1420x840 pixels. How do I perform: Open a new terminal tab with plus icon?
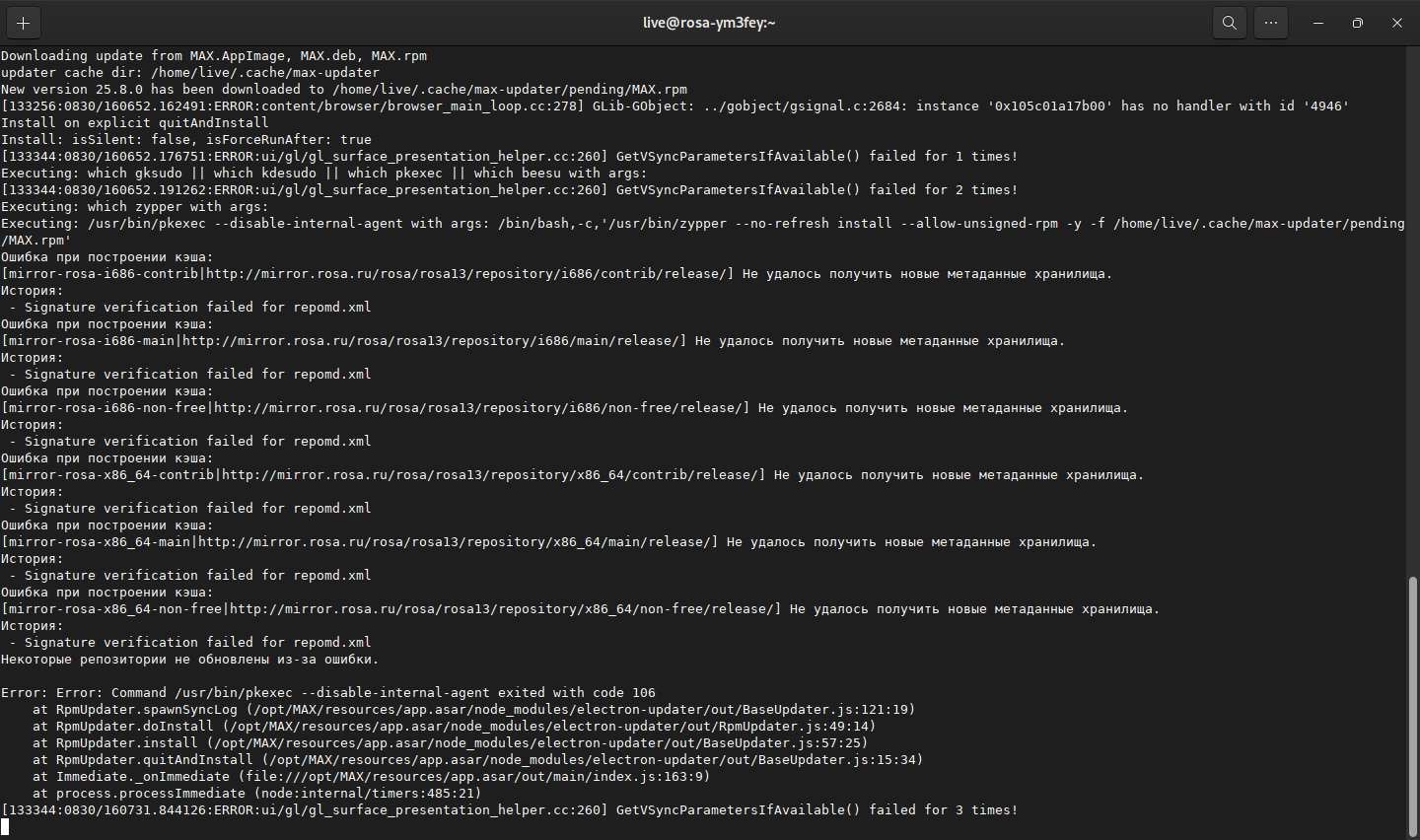23,23
